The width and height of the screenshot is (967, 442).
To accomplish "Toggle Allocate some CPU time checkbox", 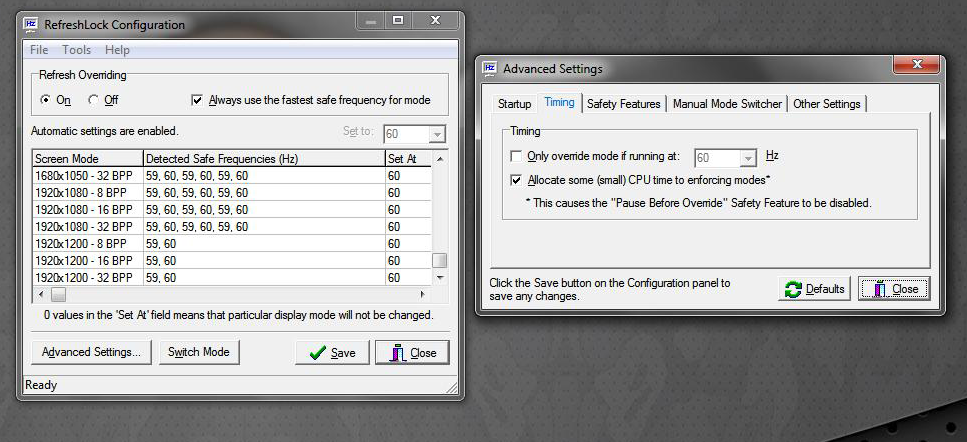I will [x=516, y=180].
